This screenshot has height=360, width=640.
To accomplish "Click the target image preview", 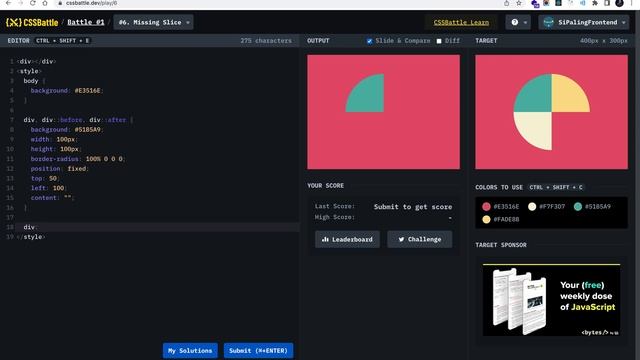I will click(x=551, y=112).
